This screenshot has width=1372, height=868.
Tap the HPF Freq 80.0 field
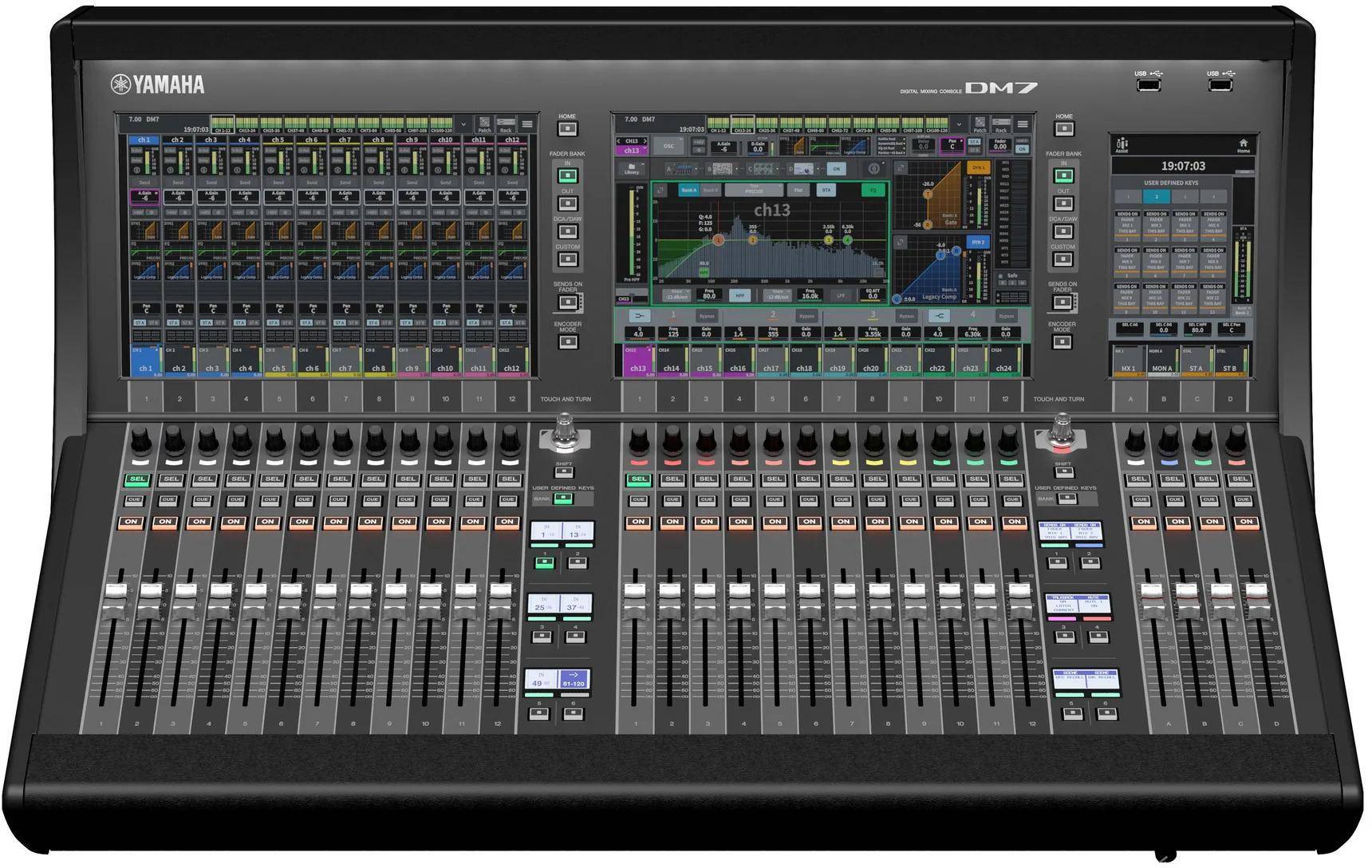click(x=709, y=295)
